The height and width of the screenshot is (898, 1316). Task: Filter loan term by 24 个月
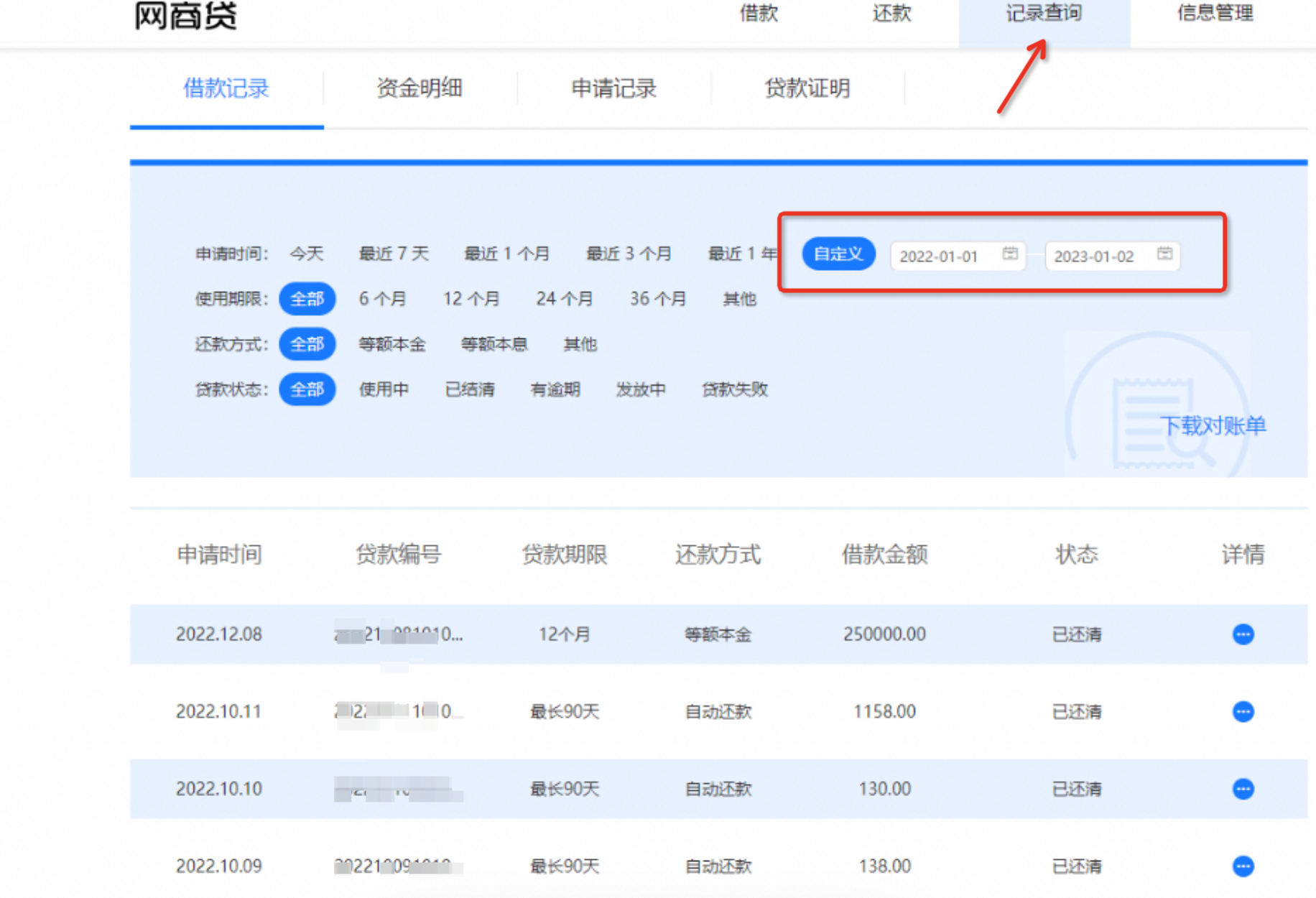tap(564, 299)
